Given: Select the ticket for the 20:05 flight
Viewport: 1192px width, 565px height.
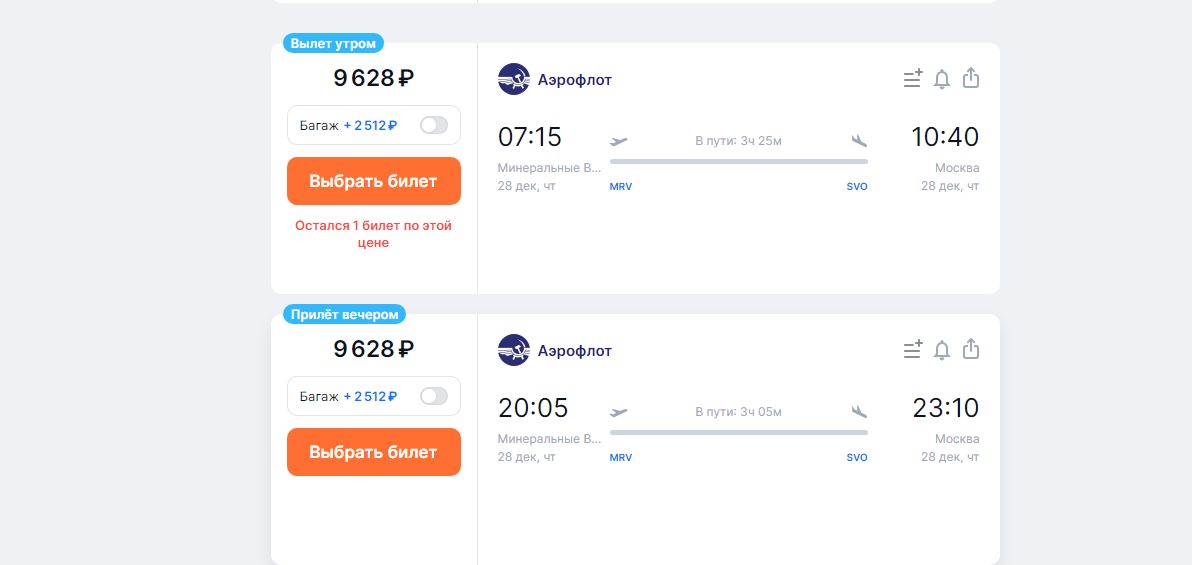Looking at the screenshot, I should (x=373, y=452).
